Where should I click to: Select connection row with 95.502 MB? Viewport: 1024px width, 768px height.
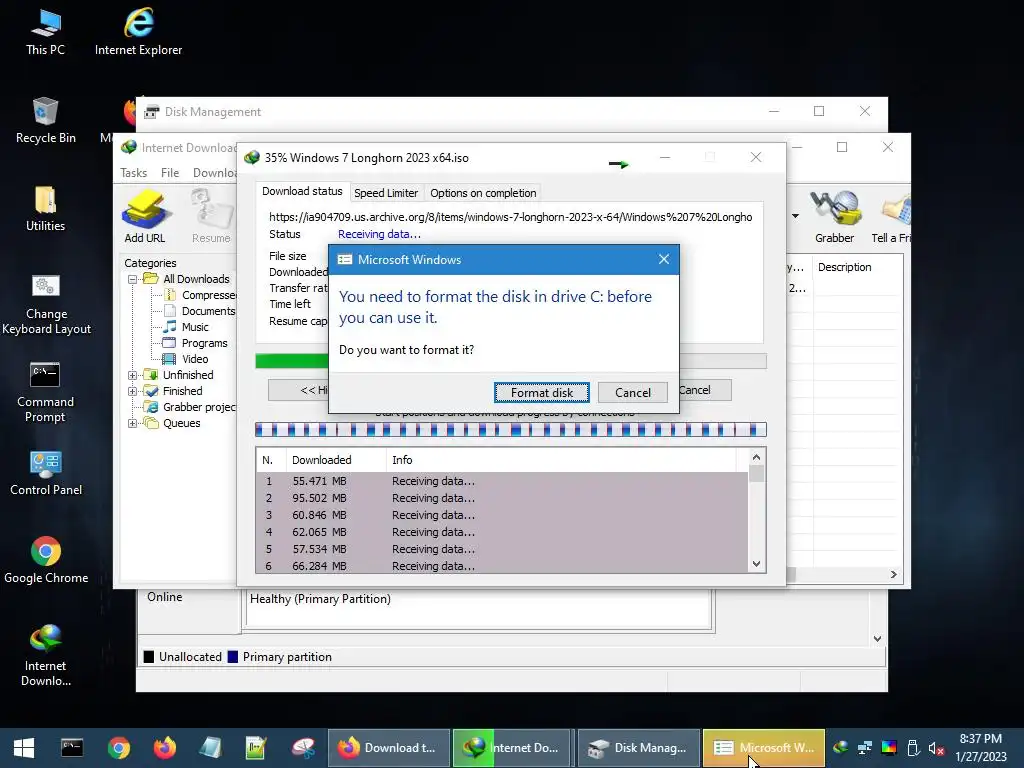click(x=502, y=498)
